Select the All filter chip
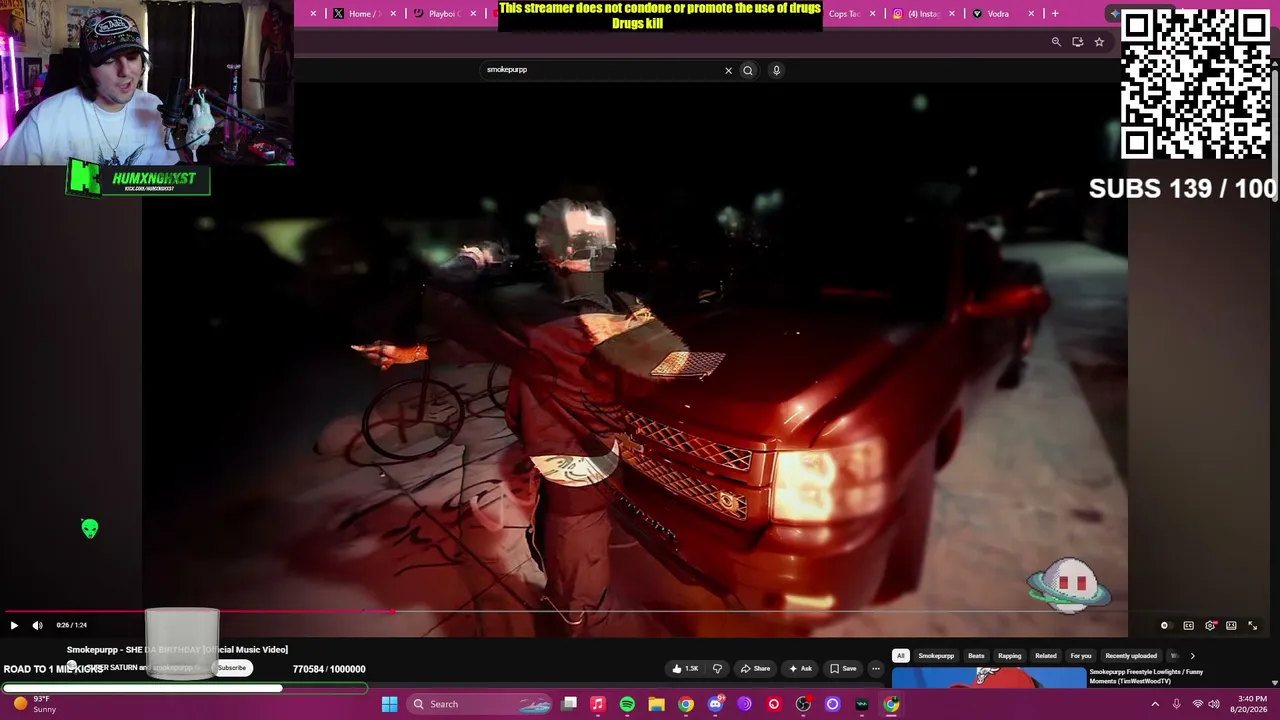This screenshot has height=720, width=1280. point(900,656)
